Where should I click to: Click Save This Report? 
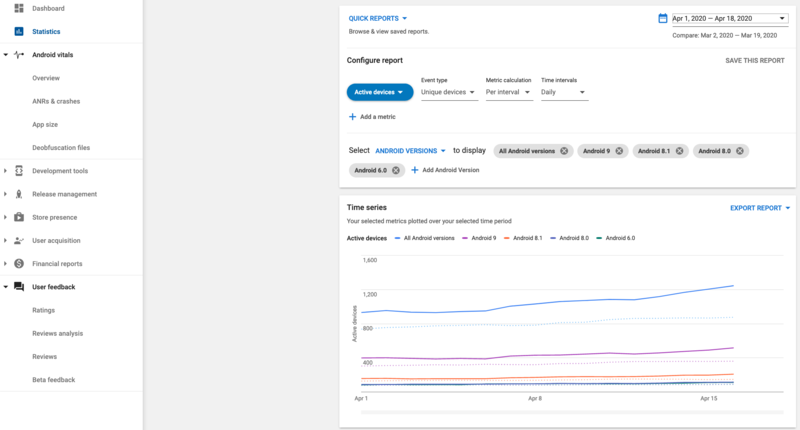click(x=755, y=61)
